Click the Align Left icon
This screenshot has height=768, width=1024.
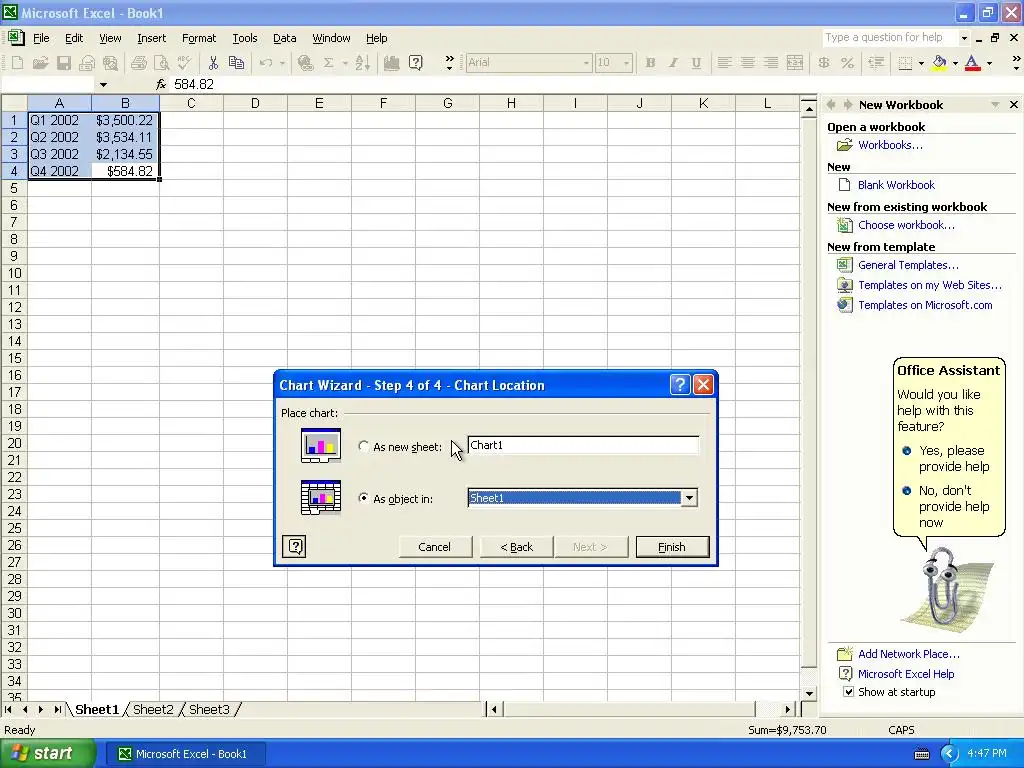pos(724,63)
